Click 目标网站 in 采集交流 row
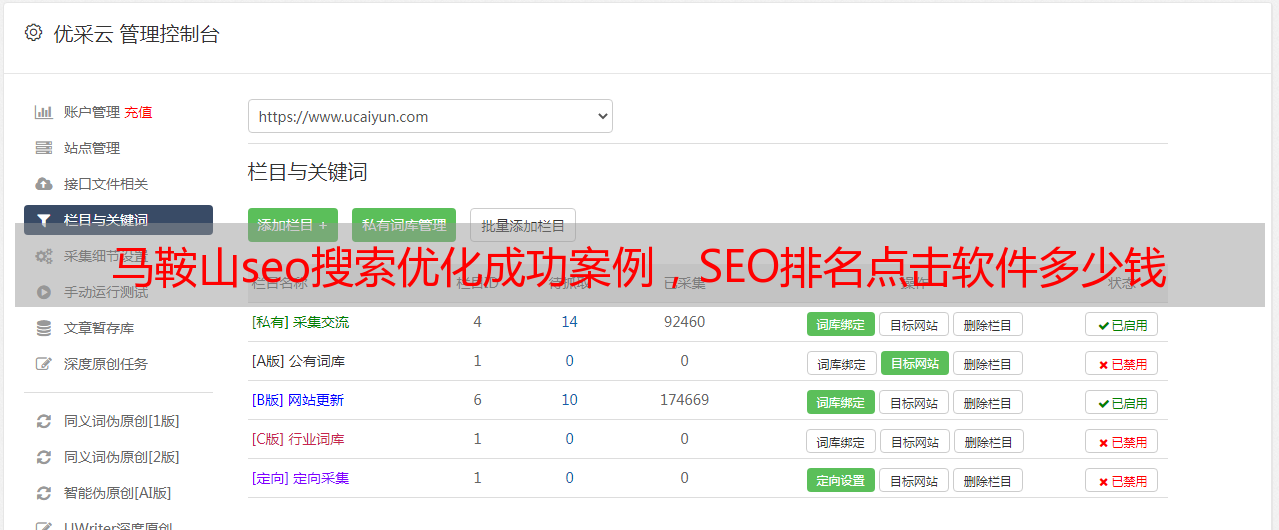Viewport: 1279px width, 530px height. [x=915, y=324]
